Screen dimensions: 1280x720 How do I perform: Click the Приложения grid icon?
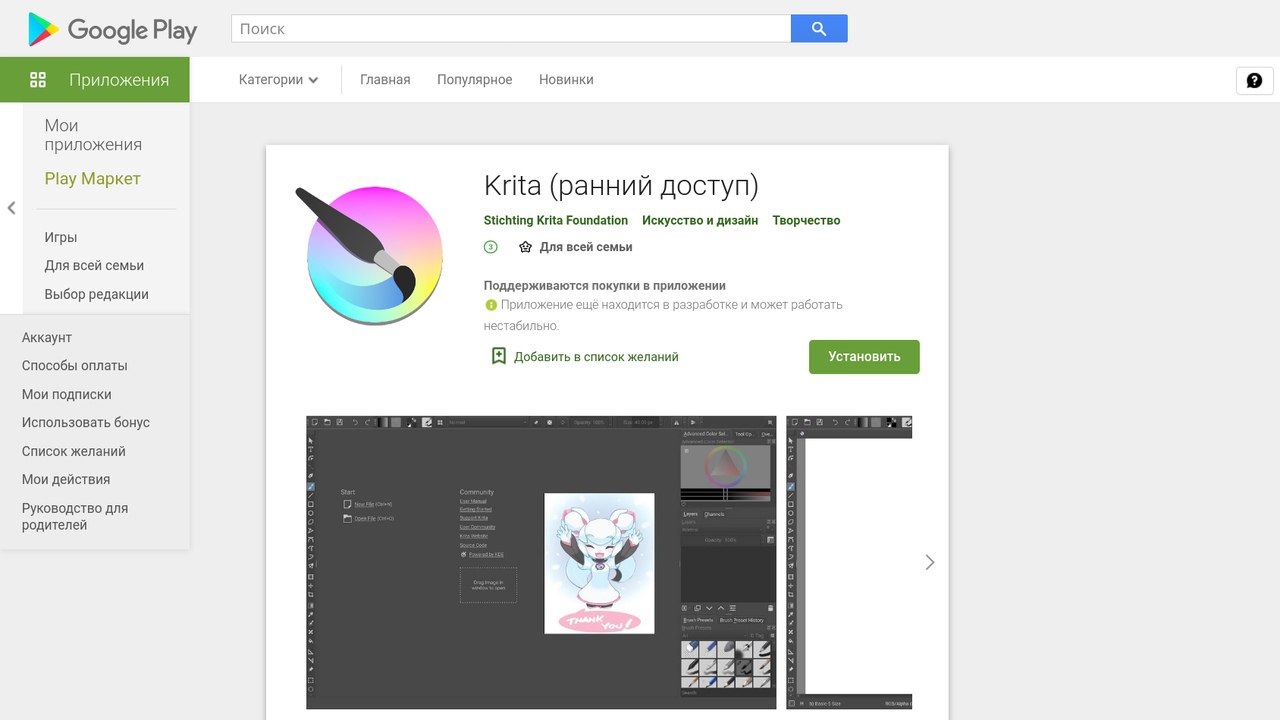coord(38,80)
